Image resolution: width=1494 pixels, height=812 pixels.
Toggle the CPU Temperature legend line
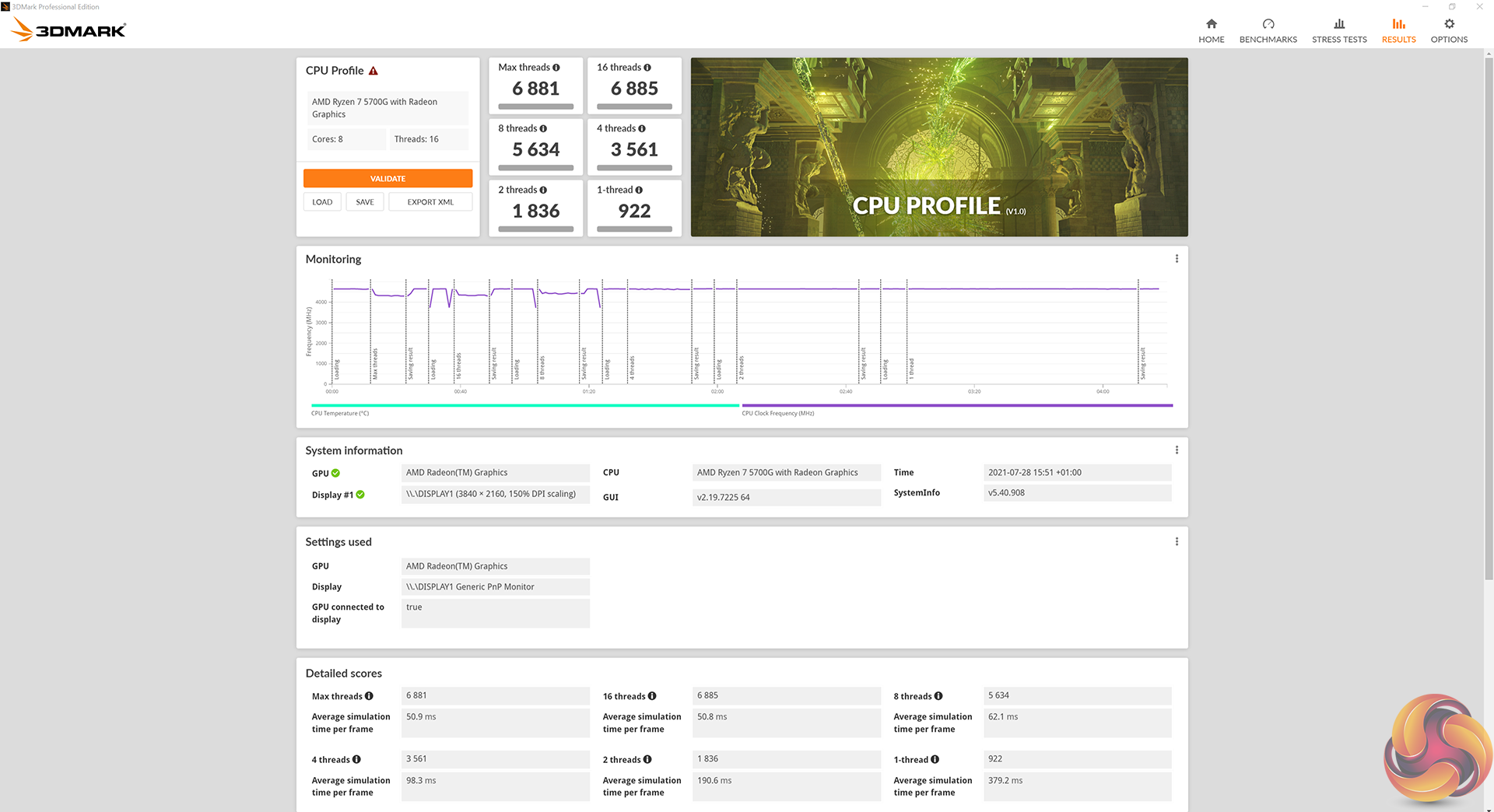[524, 406]
